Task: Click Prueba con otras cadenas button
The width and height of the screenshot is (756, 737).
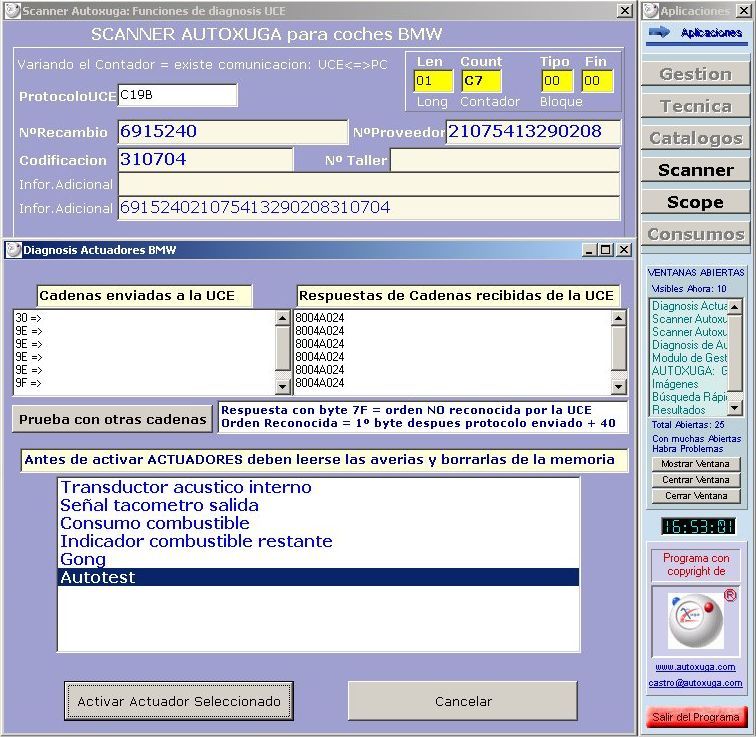Action: (x=112, y=419)
